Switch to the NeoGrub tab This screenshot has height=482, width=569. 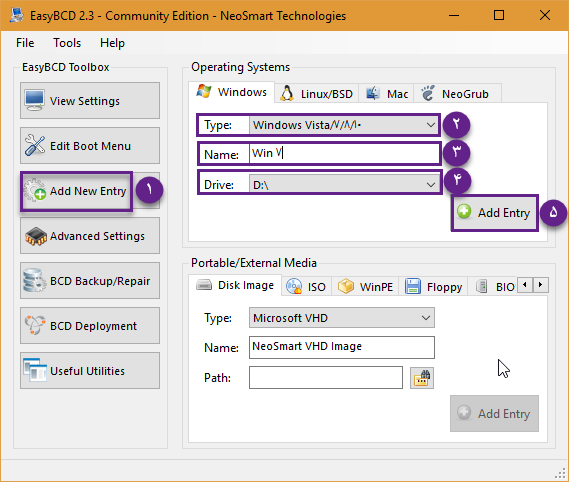pyautogui.click(x=457, y=94)
